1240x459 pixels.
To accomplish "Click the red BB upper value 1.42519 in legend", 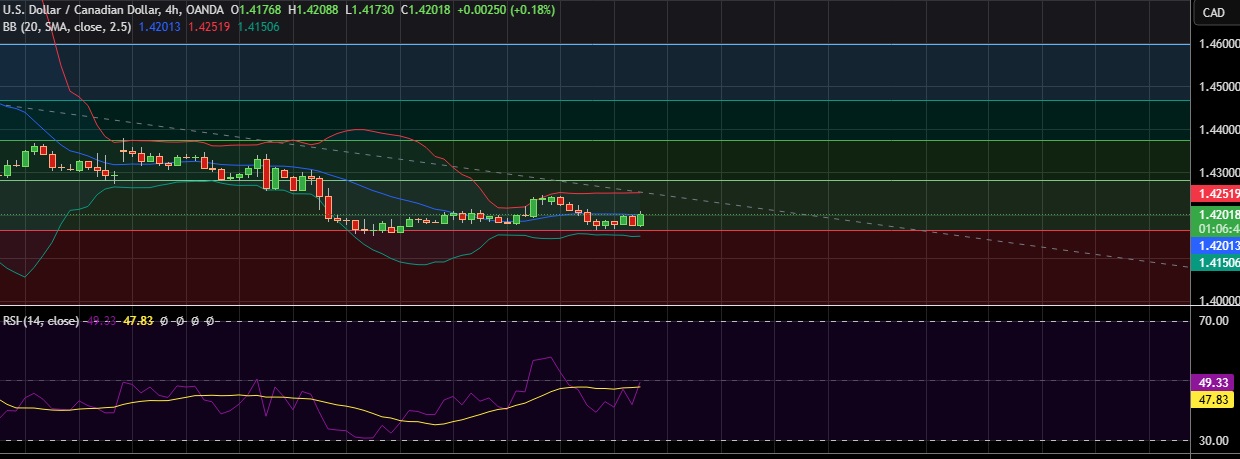I will pos(208,27).
